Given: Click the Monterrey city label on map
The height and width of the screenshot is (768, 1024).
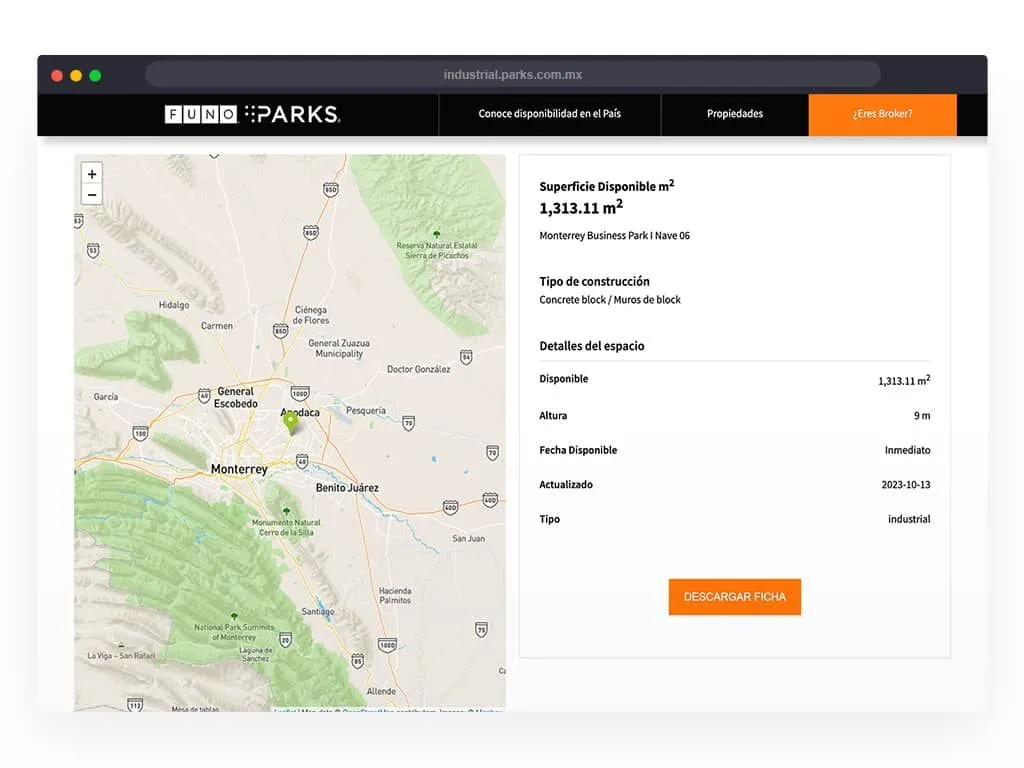Looking at the screenshot, I should coord(239,469).
